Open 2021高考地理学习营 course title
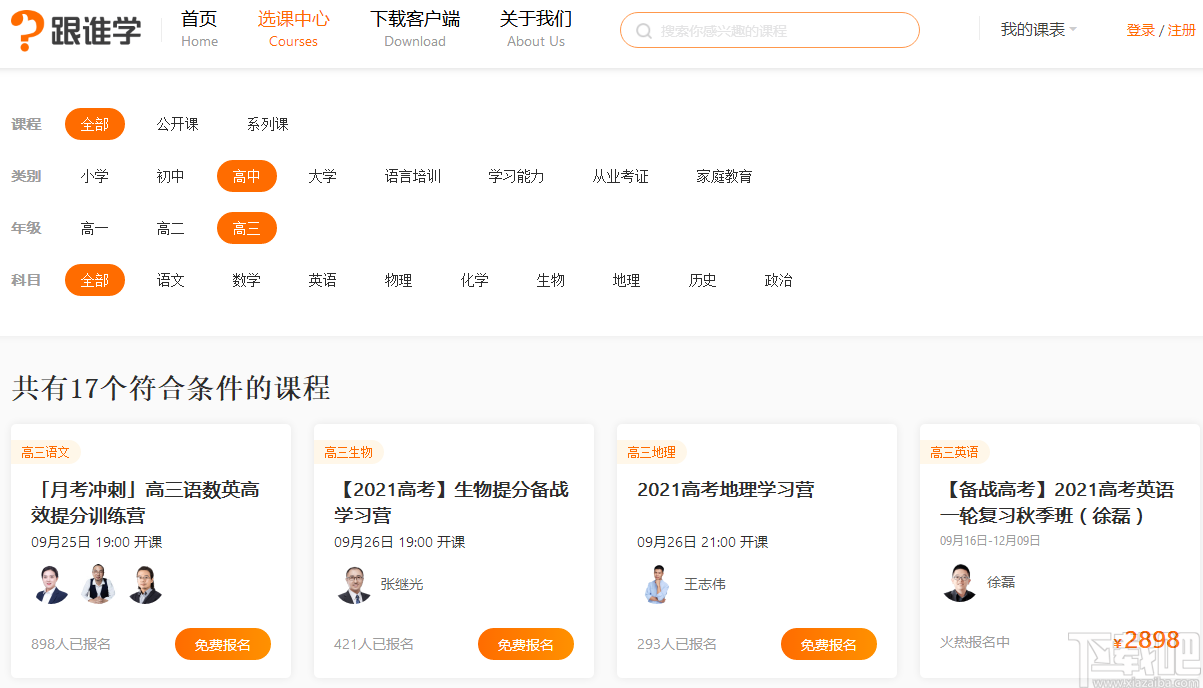 pos(725,489)
